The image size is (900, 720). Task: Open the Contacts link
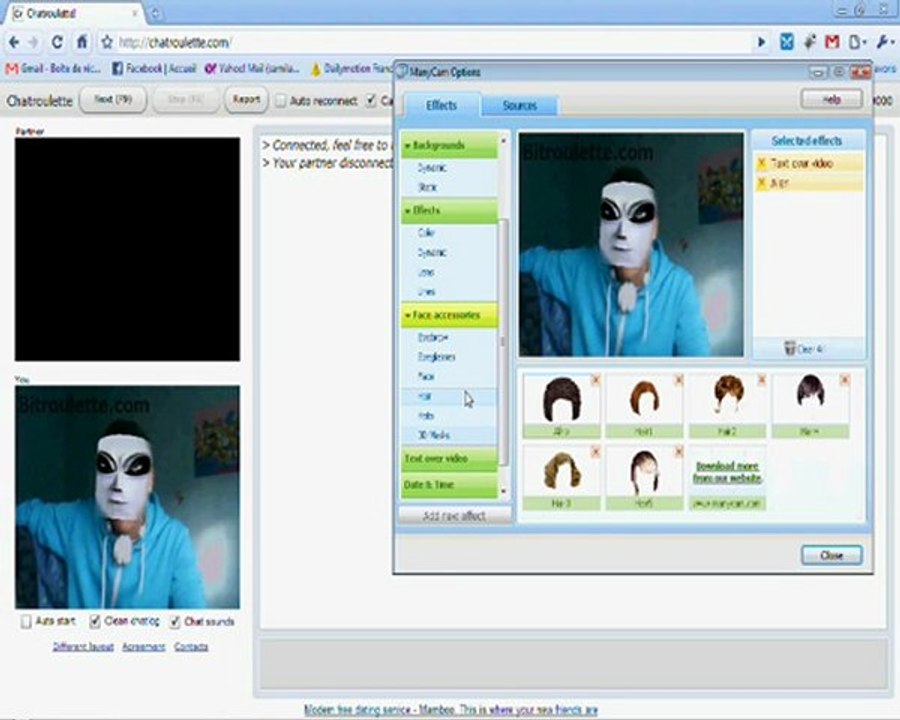(191, 647)
